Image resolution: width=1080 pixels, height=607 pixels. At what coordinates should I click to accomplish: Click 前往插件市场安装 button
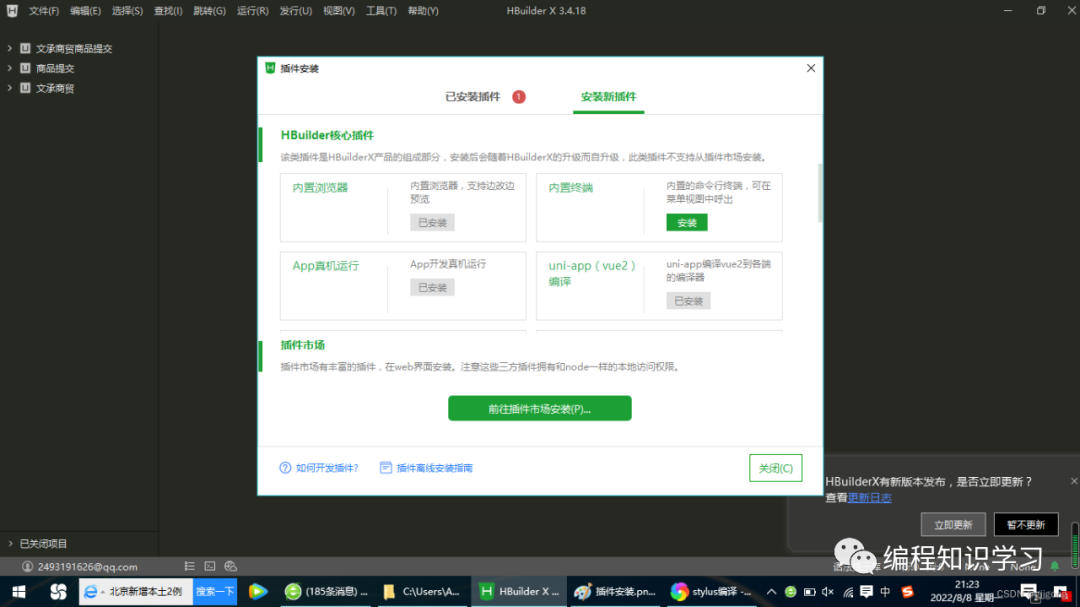click(x=539, y=408)
